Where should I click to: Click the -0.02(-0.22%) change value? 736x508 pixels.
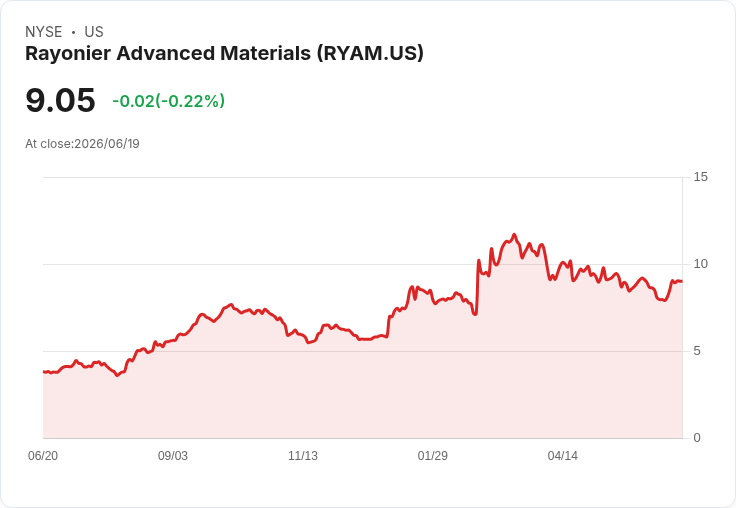[169, 101]
